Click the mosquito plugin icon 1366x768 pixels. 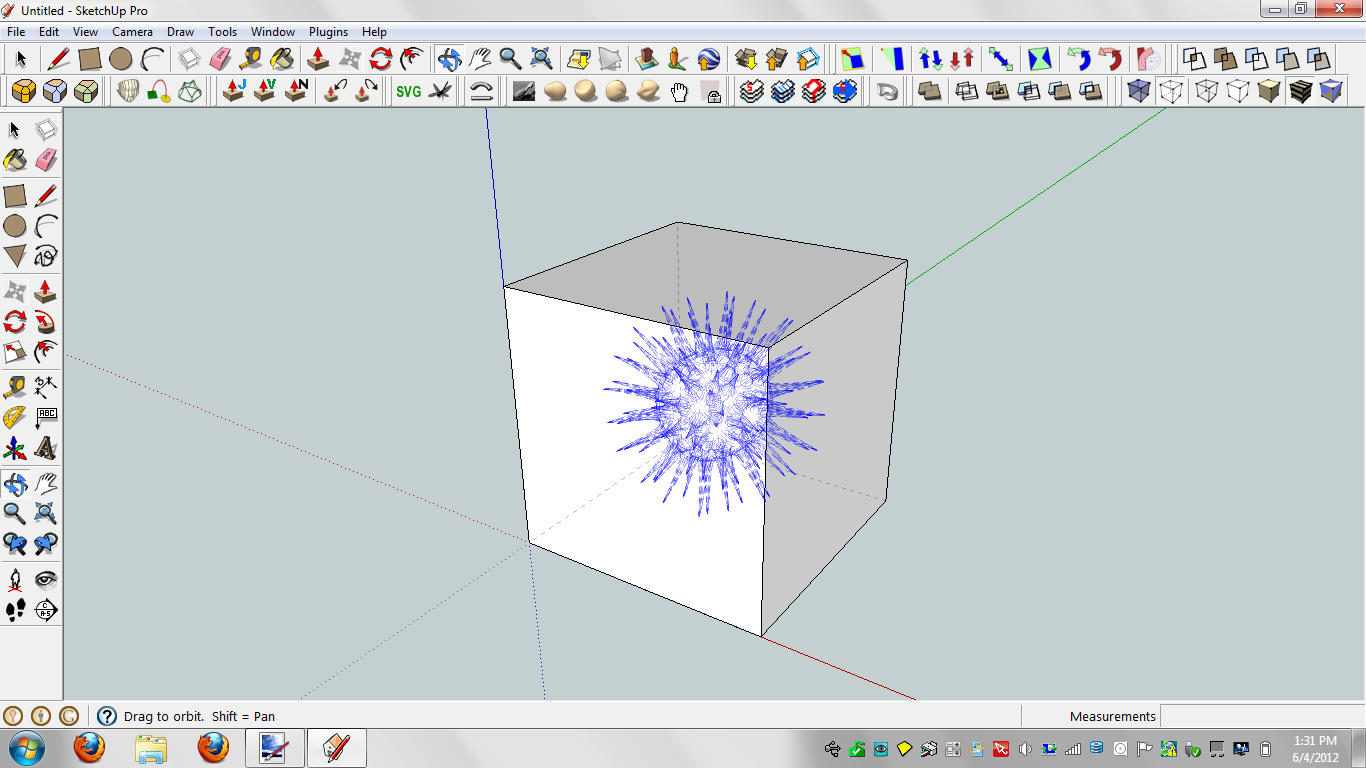441,91
